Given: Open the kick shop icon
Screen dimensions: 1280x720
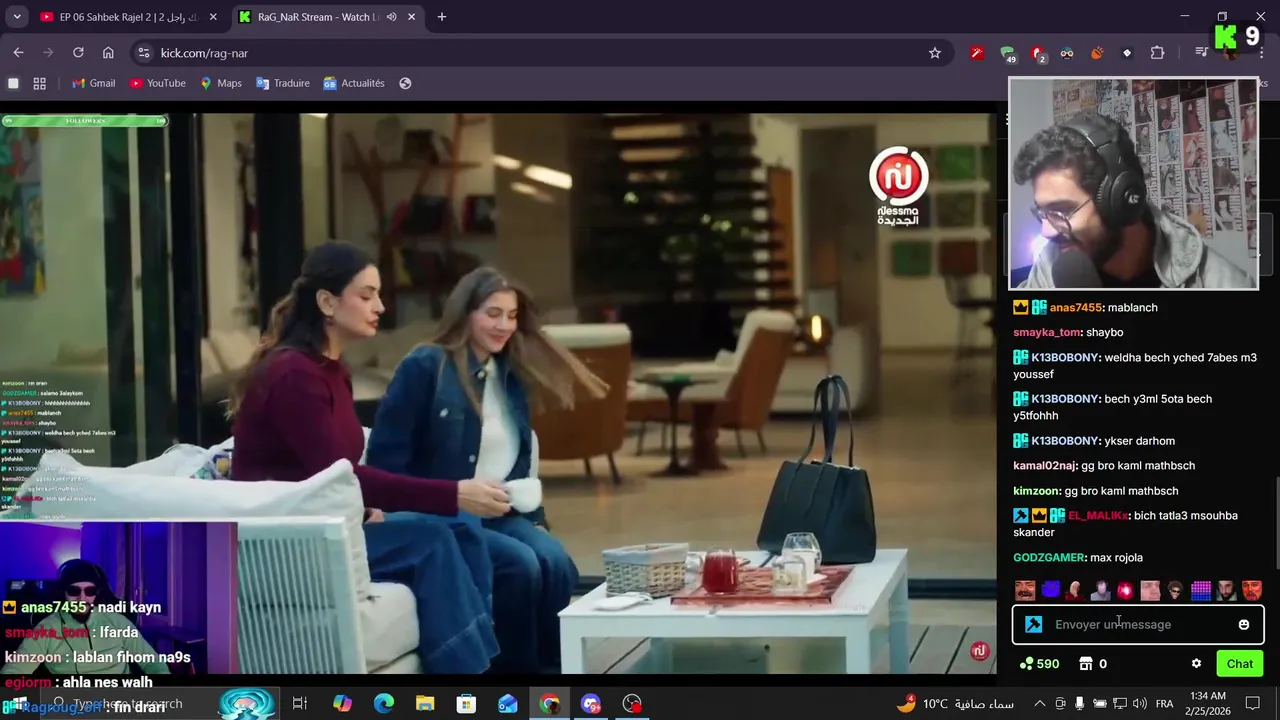Looking at the screenshot, I should pos(1086,664).
